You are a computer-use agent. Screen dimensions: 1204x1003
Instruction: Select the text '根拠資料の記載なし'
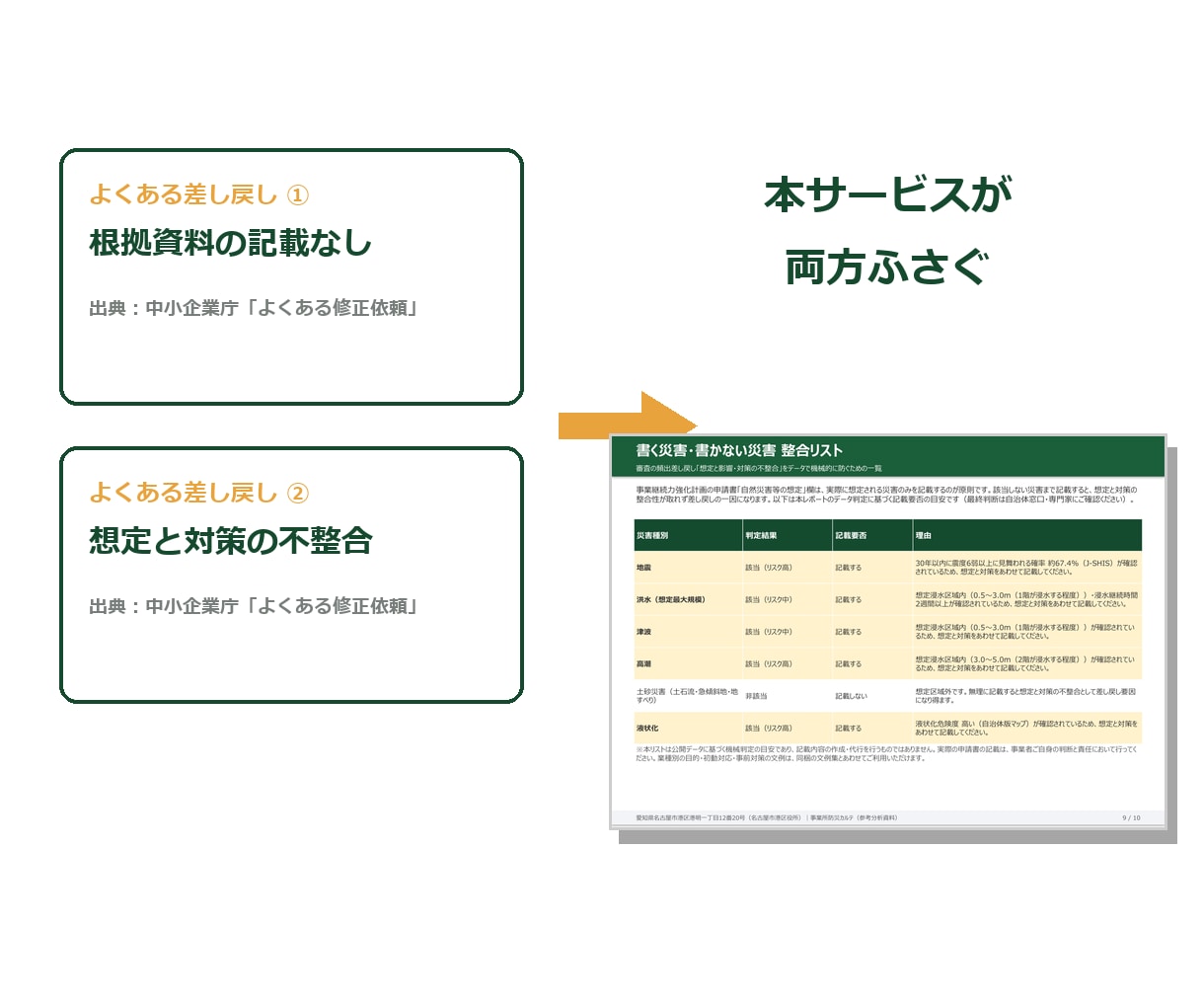(231, 243)
